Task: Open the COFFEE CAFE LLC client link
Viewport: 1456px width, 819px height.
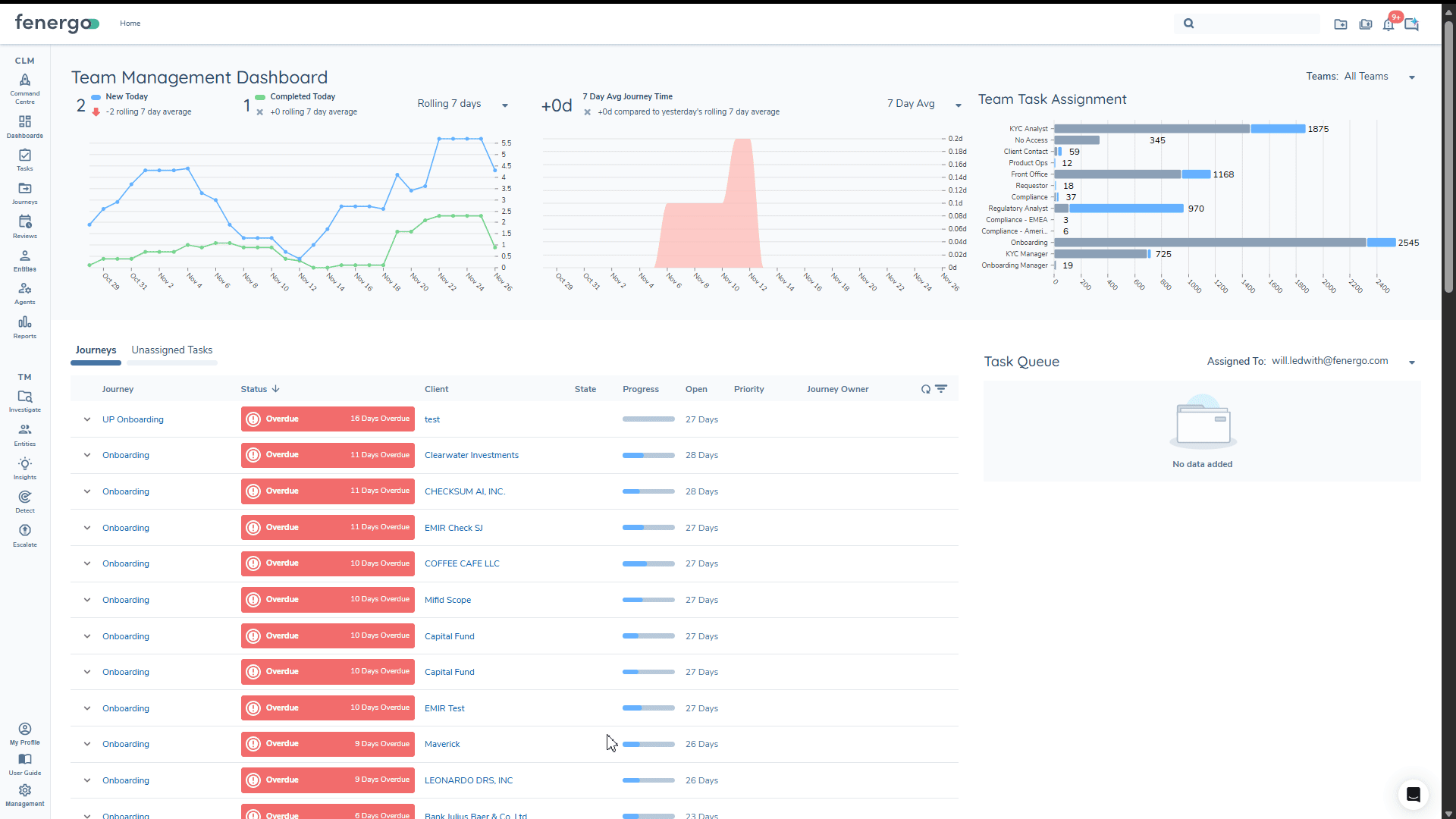Action: click(462, 564)
